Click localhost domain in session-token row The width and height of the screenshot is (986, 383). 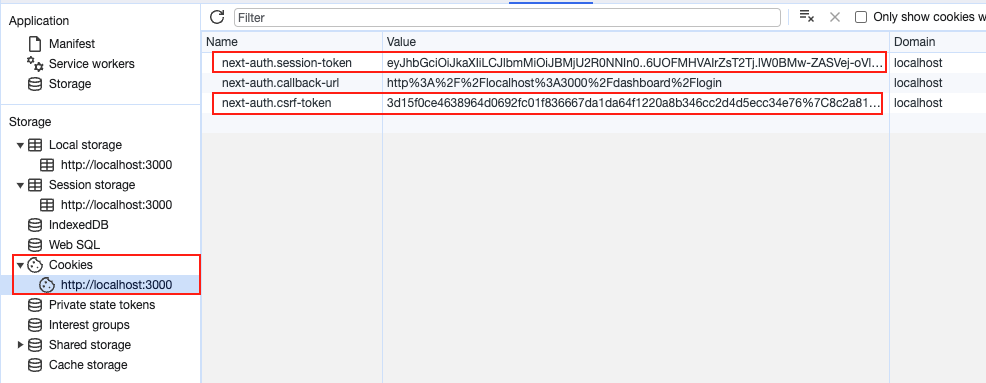pos(918,63)
